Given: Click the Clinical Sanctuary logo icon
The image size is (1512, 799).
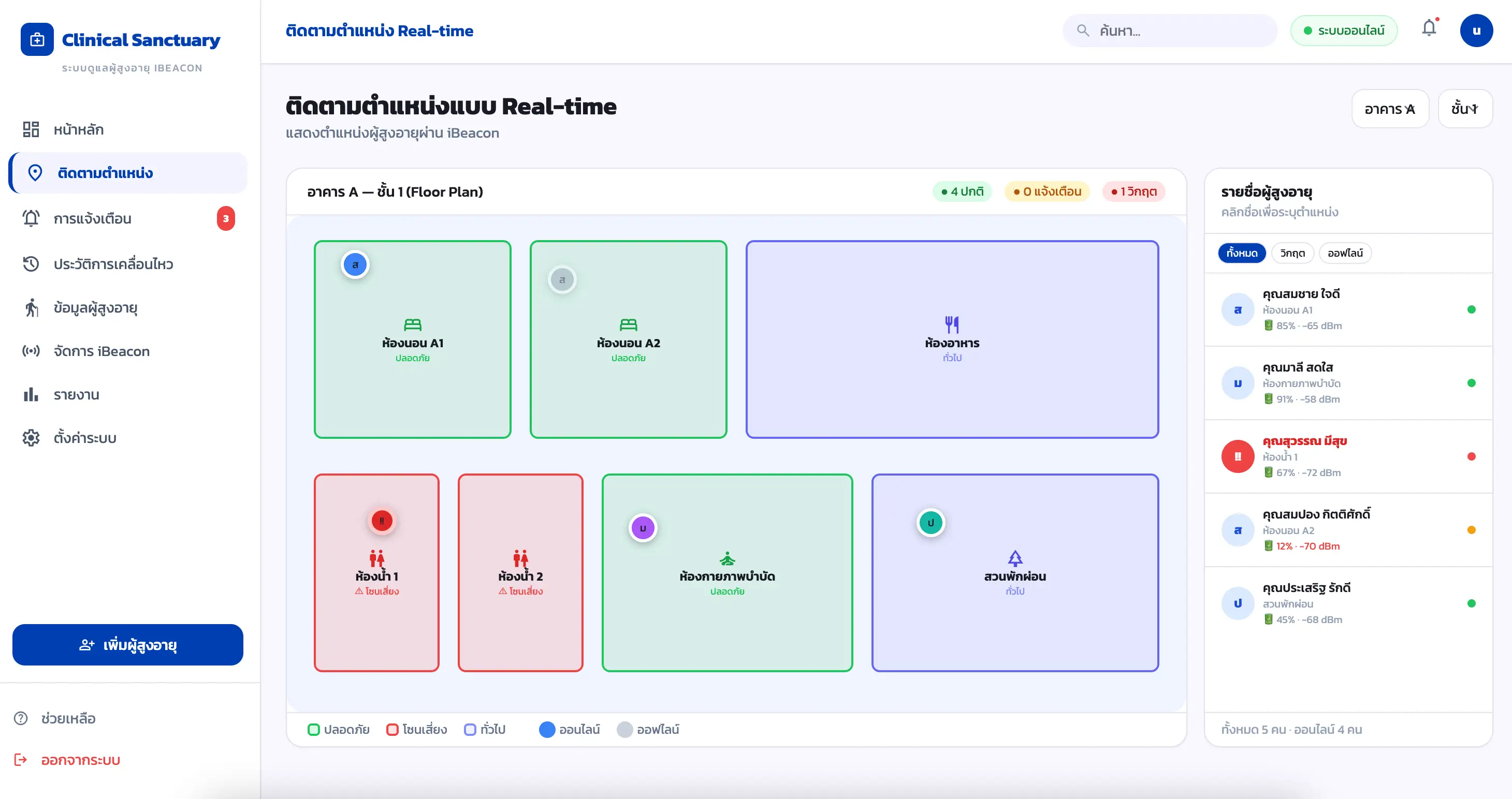Looking at the screenshot, I should (x=37, y=39).
